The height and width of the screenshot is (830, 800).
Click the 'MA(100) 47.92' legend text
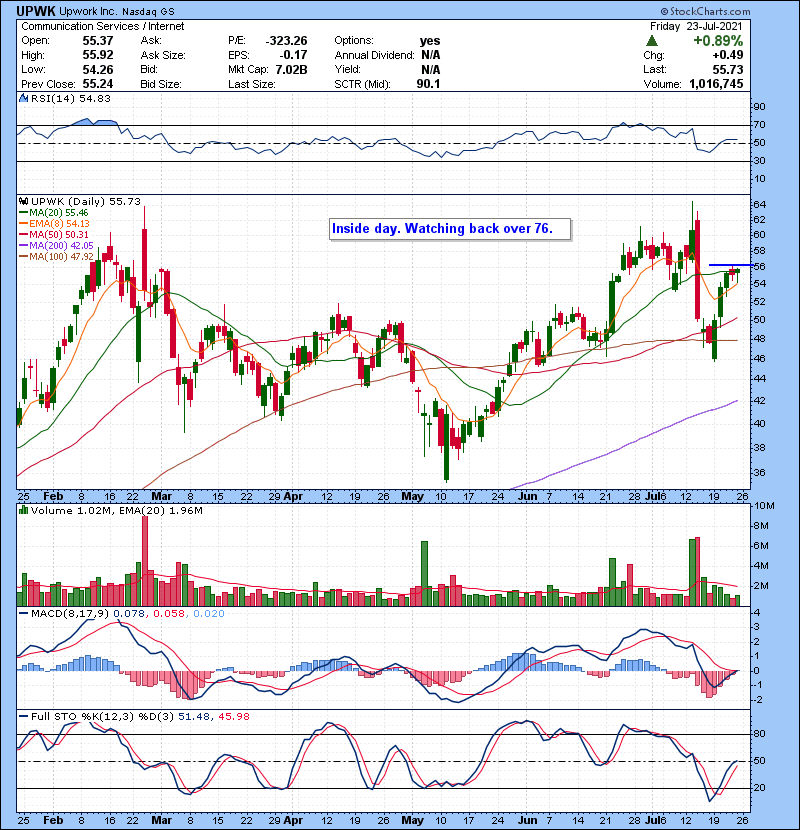tap(61, 257)
